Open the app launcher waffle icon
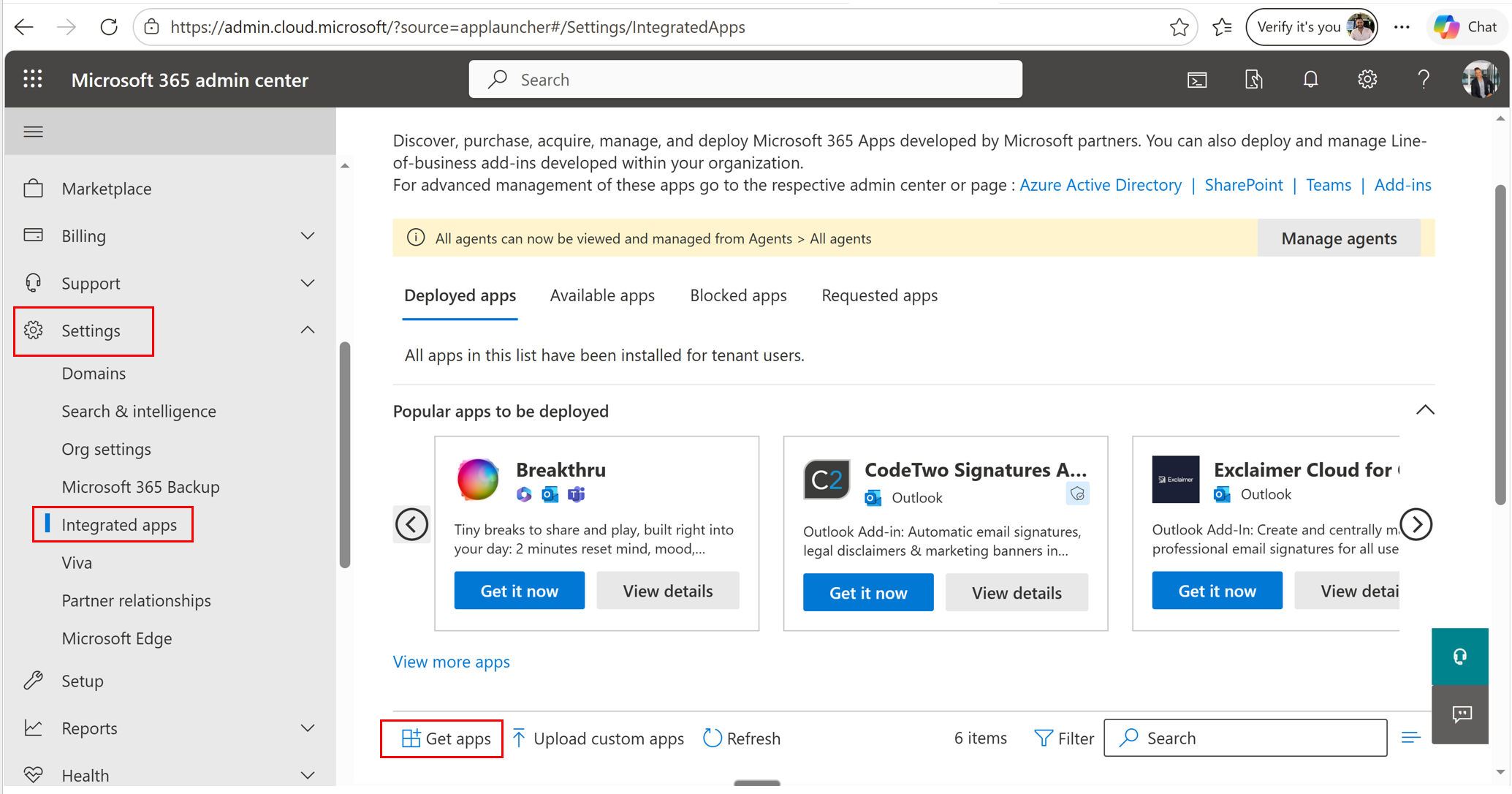This screenshot has height=794, width=1512. tap(32, 80)
